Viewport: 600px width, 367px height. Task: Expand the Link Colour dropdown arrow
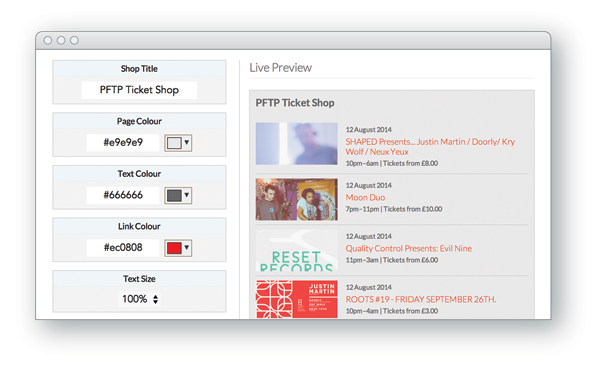click(186, 247)
